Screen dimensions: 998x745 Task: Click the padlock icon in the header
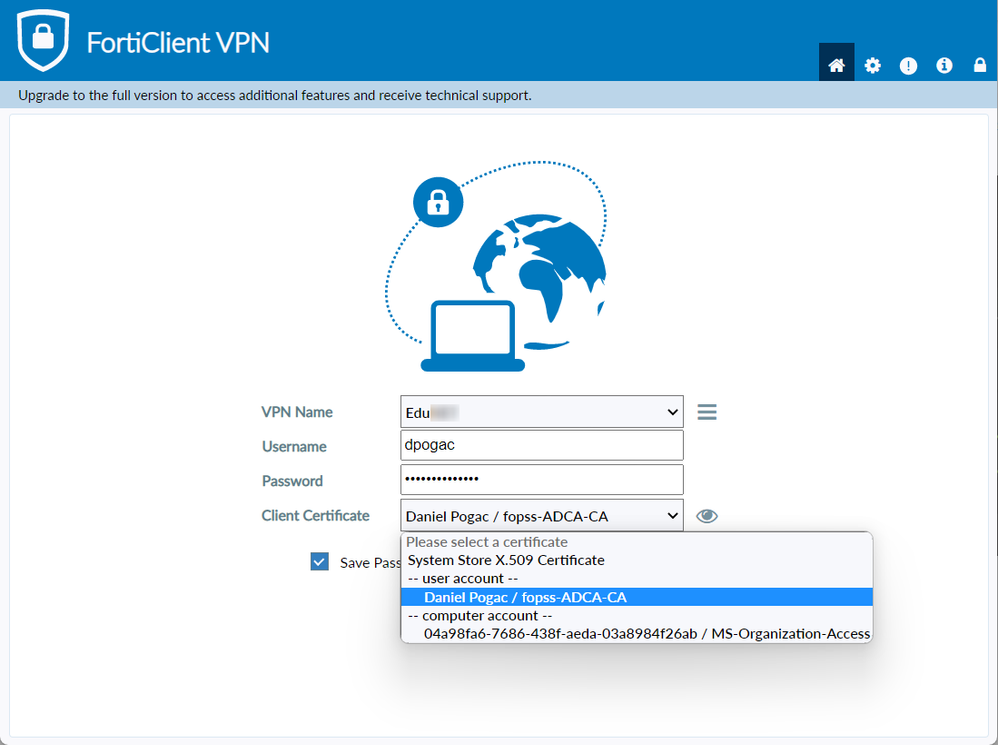point(980,65)
